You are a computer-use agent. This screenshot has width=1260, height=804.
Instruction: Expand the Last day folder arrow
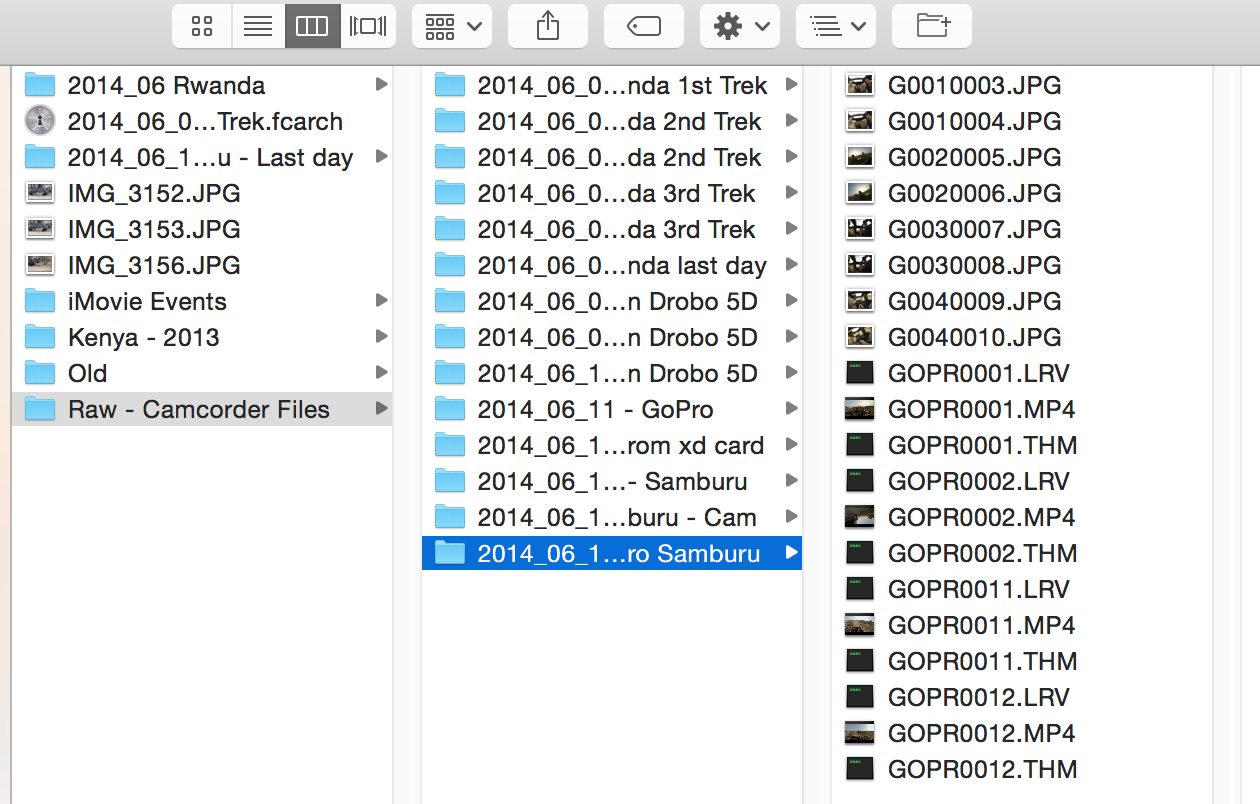point(381,157)
